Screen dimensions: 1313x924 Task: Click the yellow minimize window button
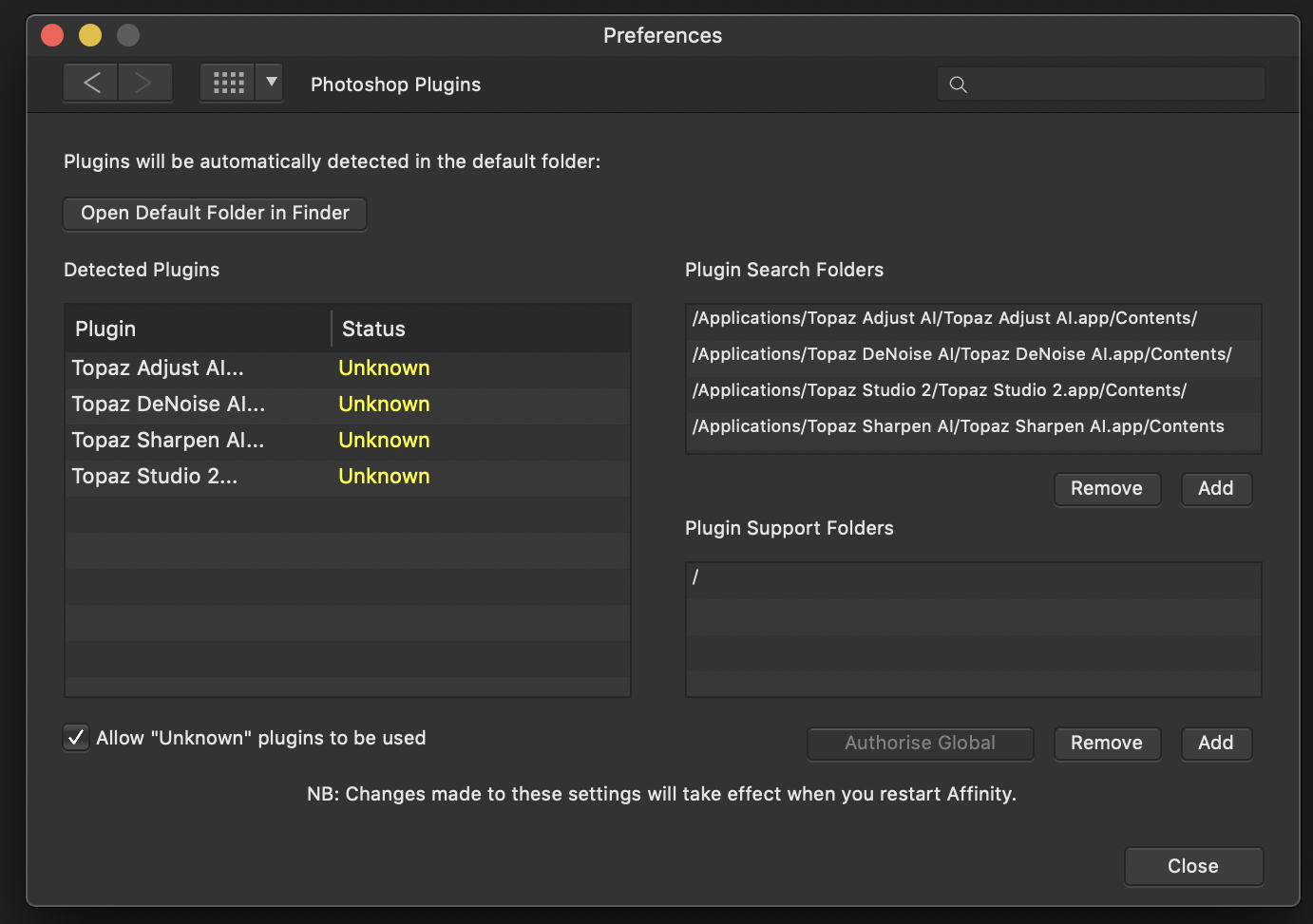tap(90, 35)
